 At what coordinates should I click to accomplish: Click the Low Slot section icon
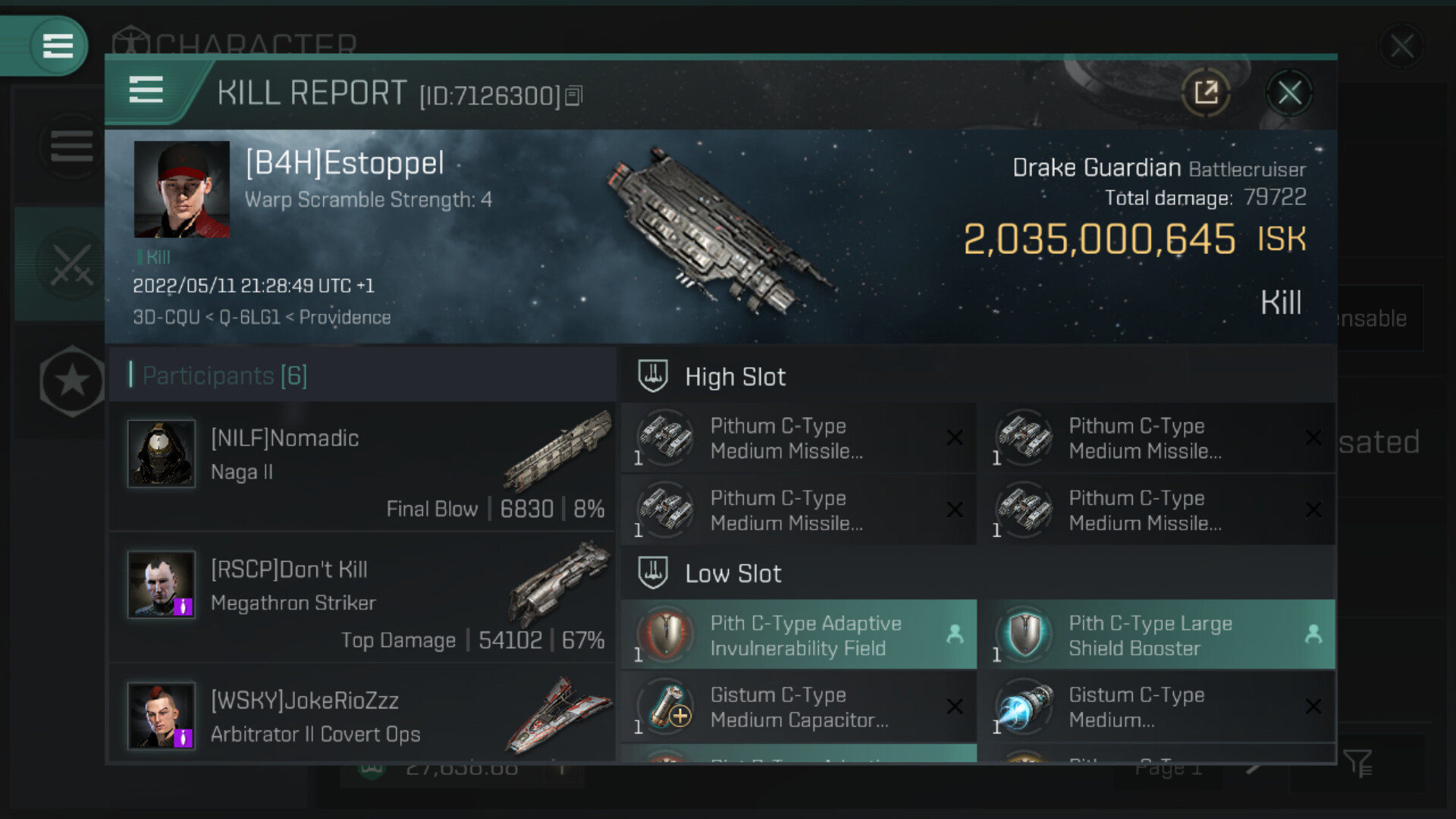pyautogui.click(x=653, y=573)
